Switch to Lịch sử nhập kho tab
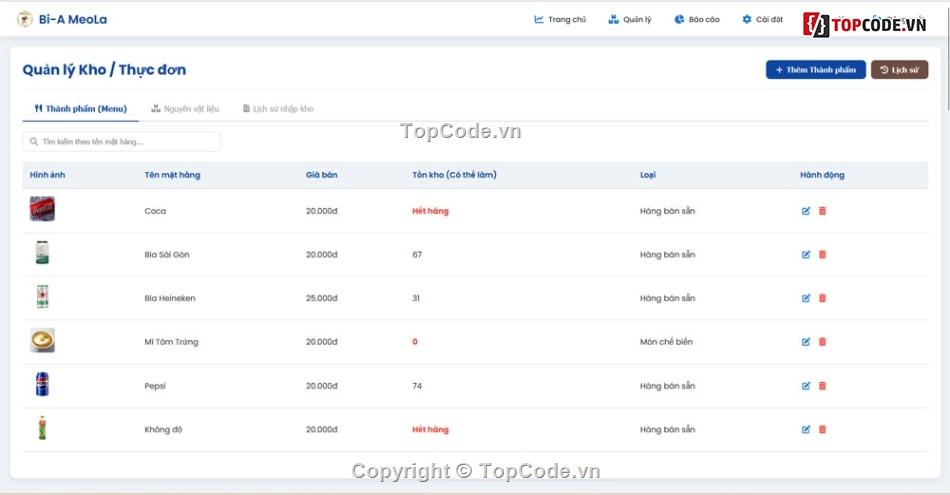The height and width of the screenshot is (495, 950). point(278,109)
